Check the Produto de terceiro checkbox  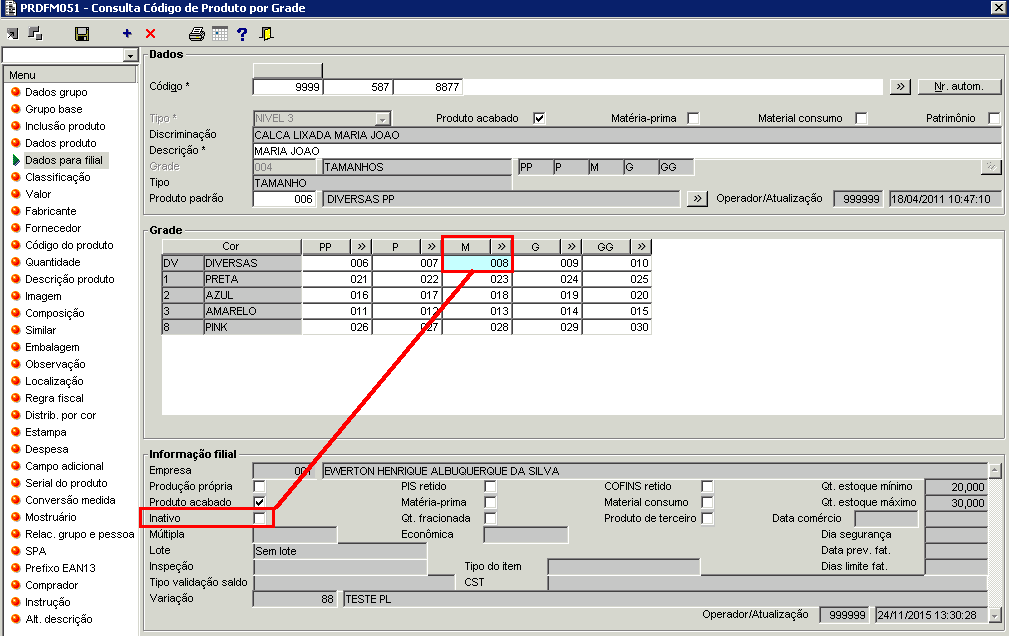707,518
